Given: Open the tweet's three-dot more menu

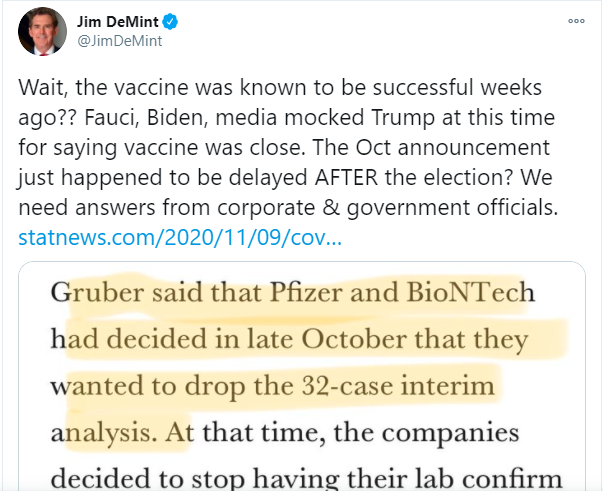Looking at the screenshot, I should pos(577,21).
